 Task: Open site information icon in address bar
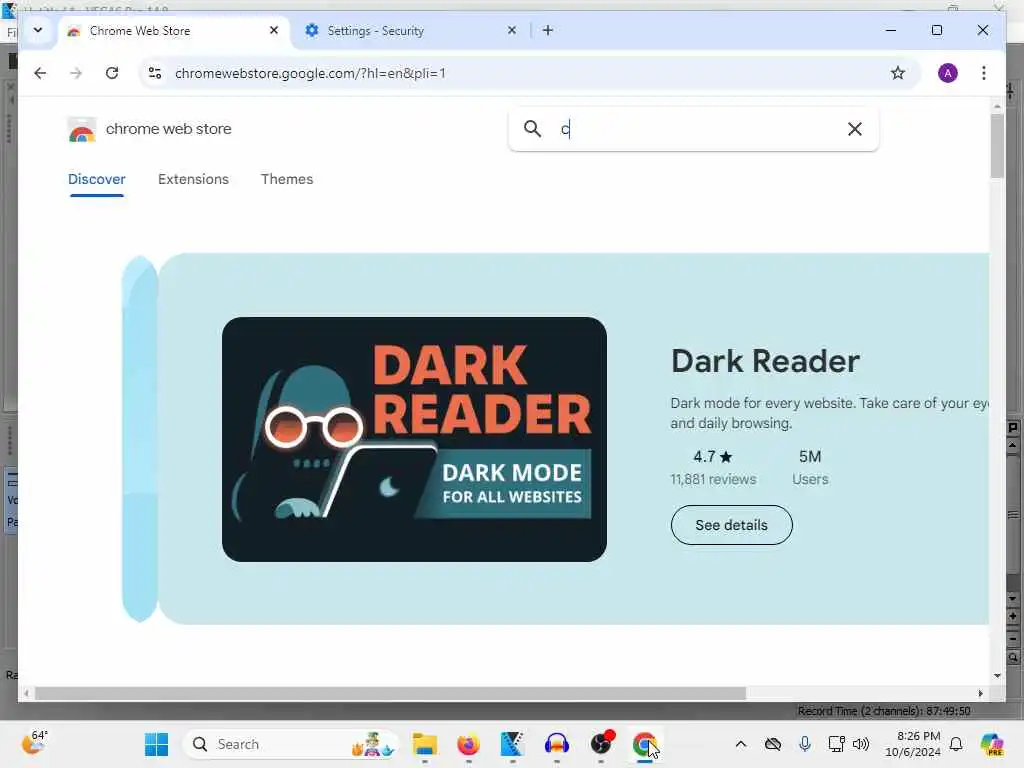[x=155, y=73]
